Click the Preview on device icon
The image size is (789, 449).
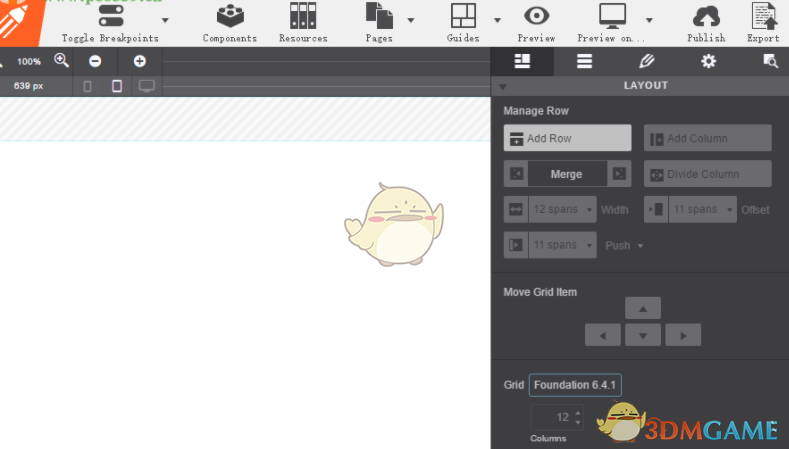tap(612, 16)
